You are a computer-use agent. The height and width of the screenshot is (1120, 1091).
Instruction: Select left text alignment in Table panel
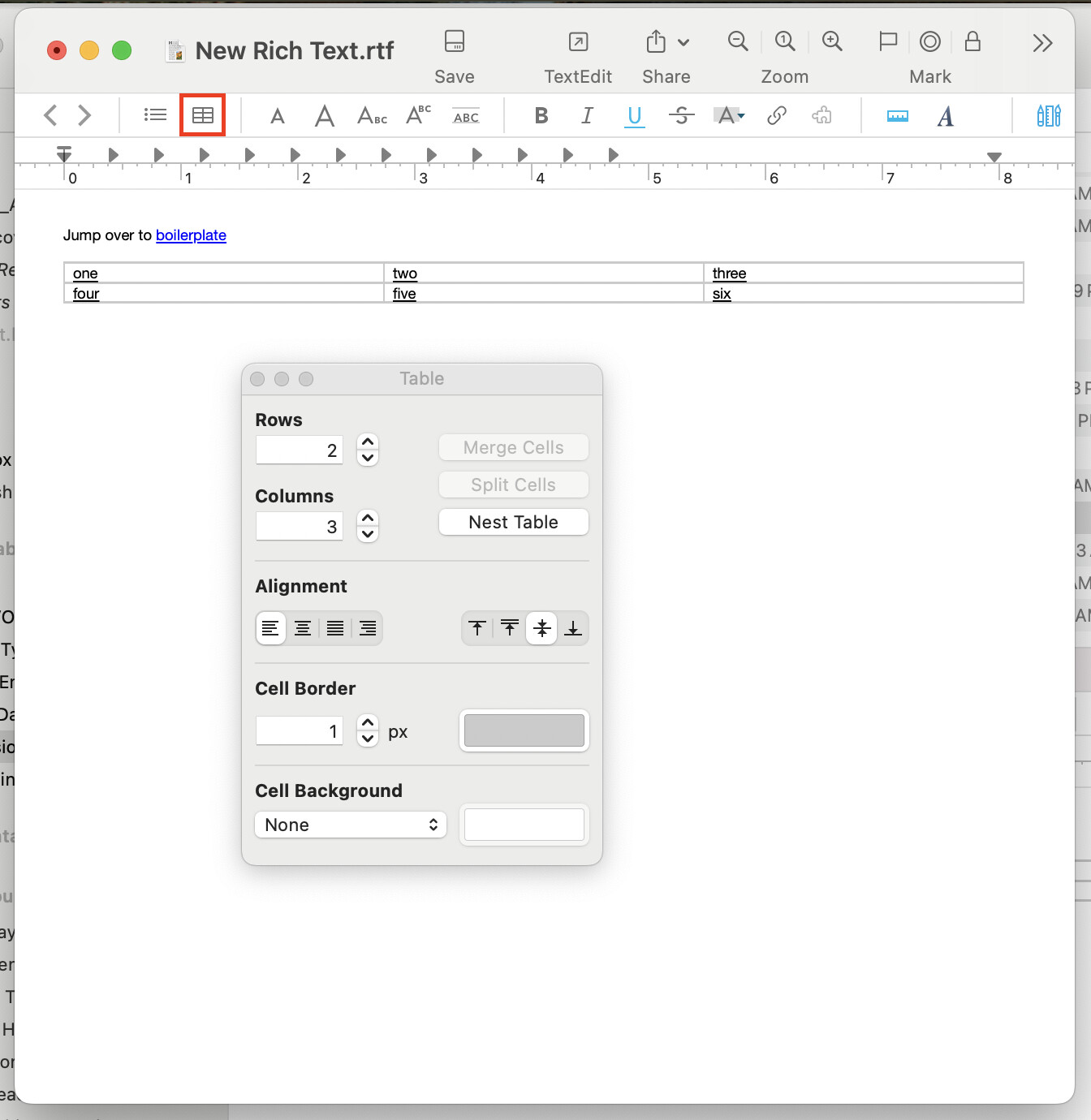pos(270,628)
